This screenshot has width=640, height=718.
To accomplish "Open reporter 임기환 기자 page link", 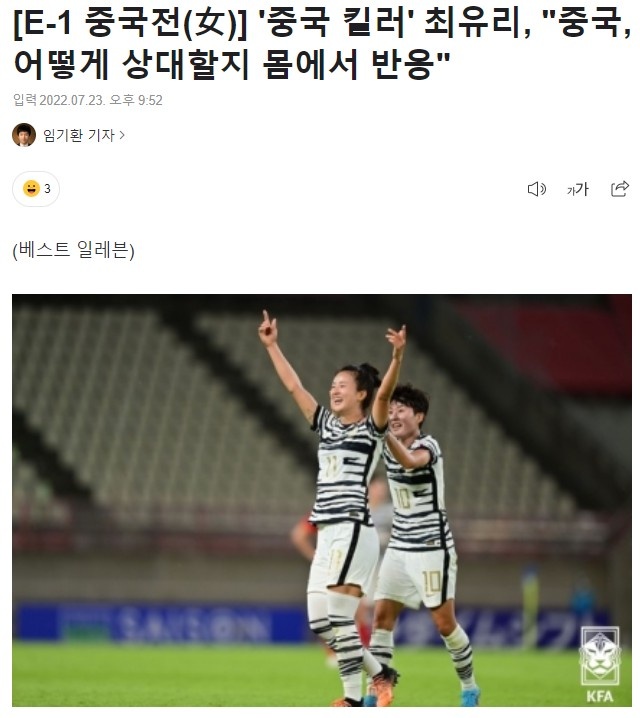I will pos(78,135).
